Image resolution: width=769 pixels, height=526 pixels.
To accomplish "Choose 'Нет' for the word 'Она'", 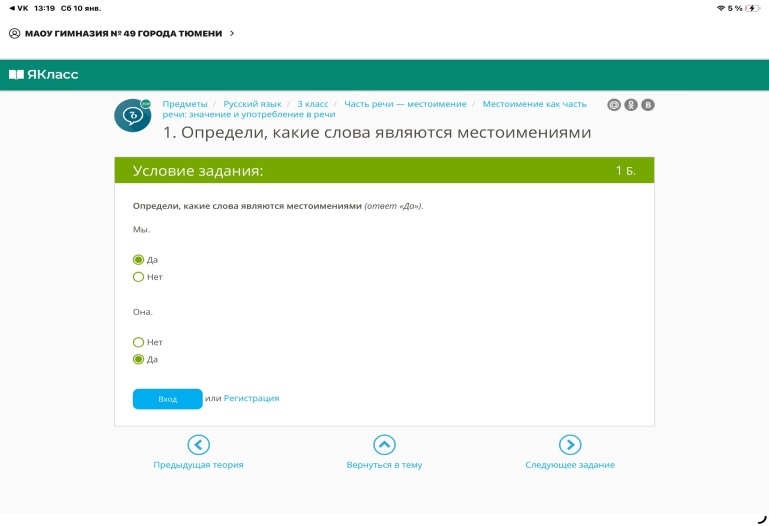I will (139, 342).
